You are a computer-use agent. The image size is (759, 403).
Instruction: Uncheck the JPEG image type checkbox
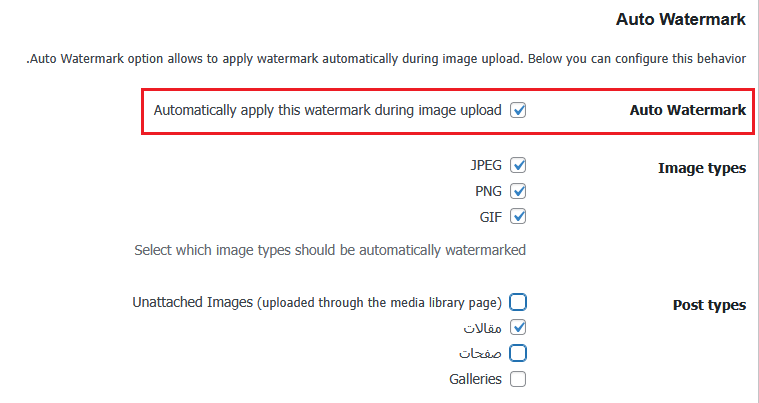(518, 165)
